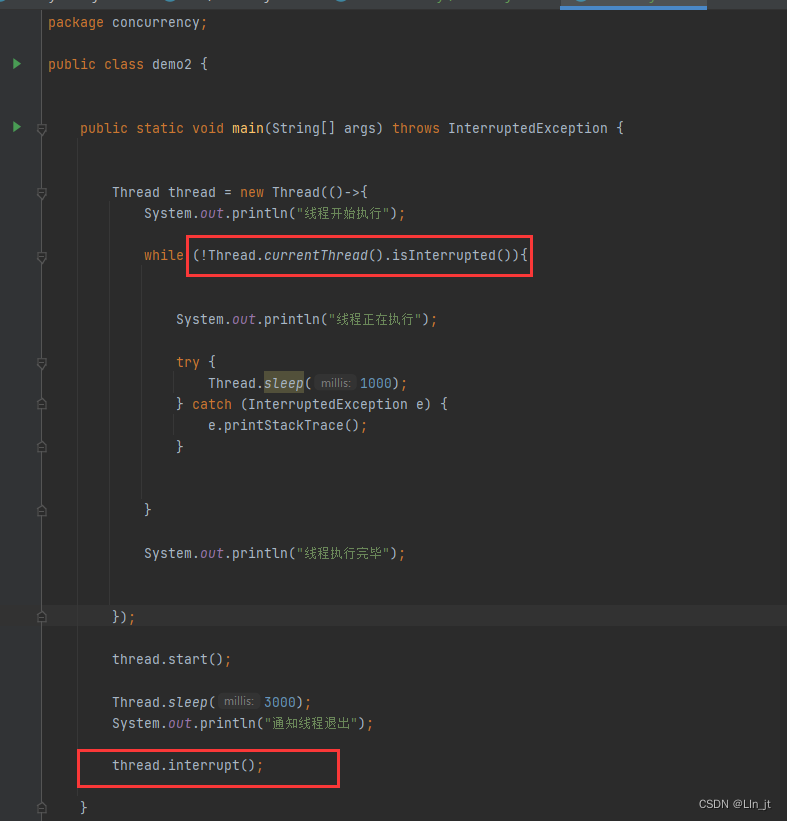Click the highlighted 'sleep' call inside try
The width and height of the screenshot is (787, 821).
click(x=284, y=383)
